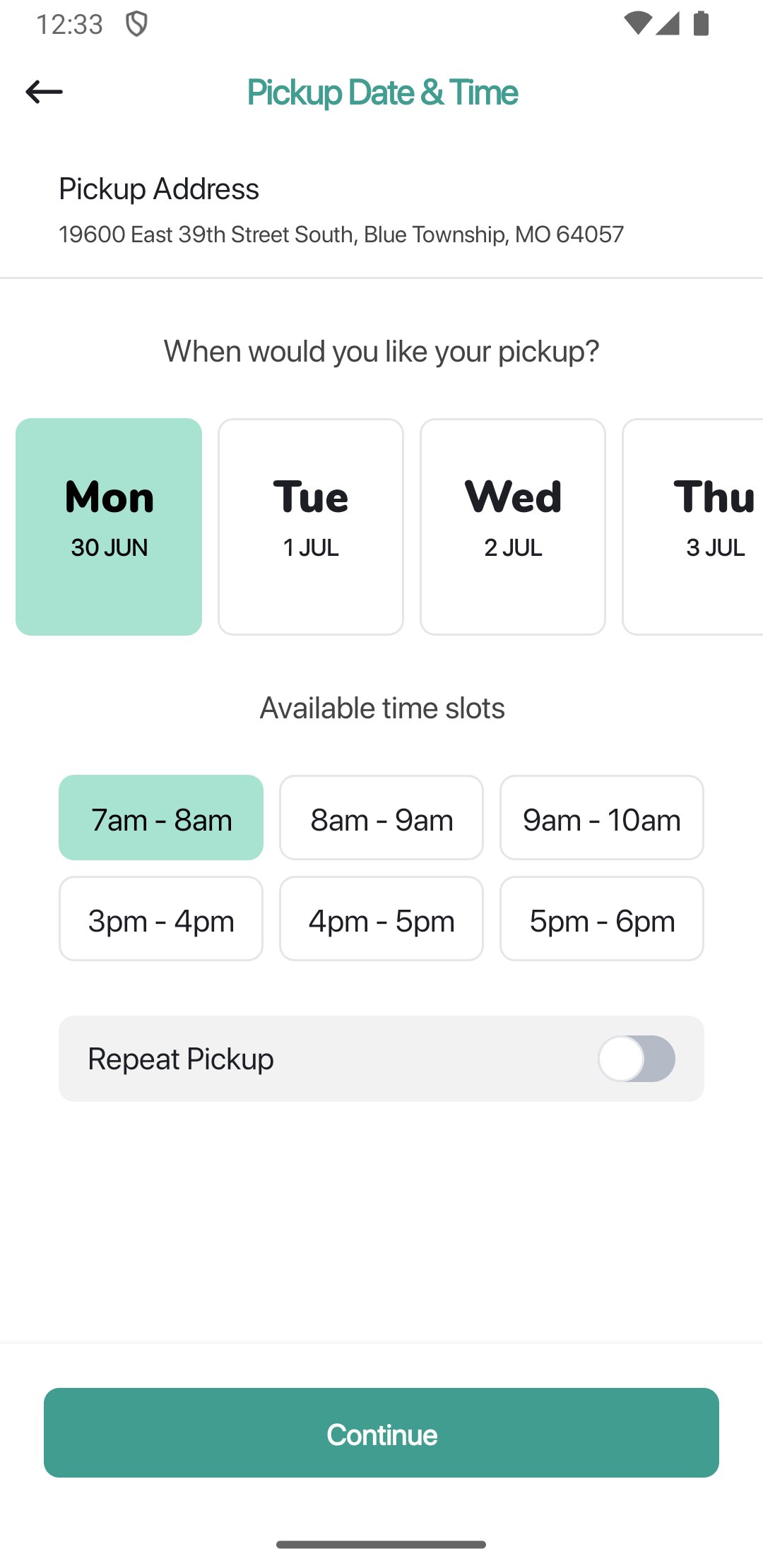Tap the bottom home gesture bar
The width and height of the screenshot is (763, 1568).
click(x=381, y=1545)
